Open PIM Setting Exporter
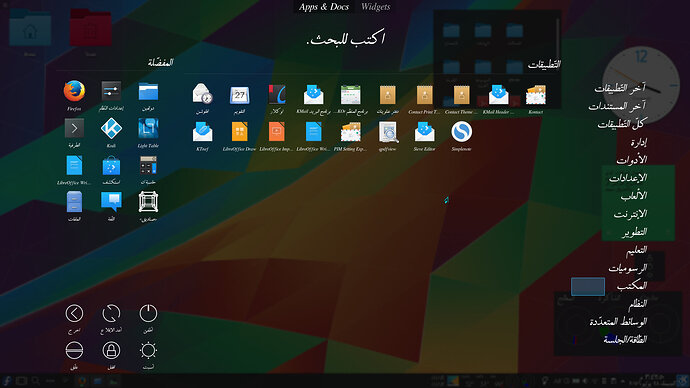690x388 pixels. pyautogui.click(x=351, y=132)
